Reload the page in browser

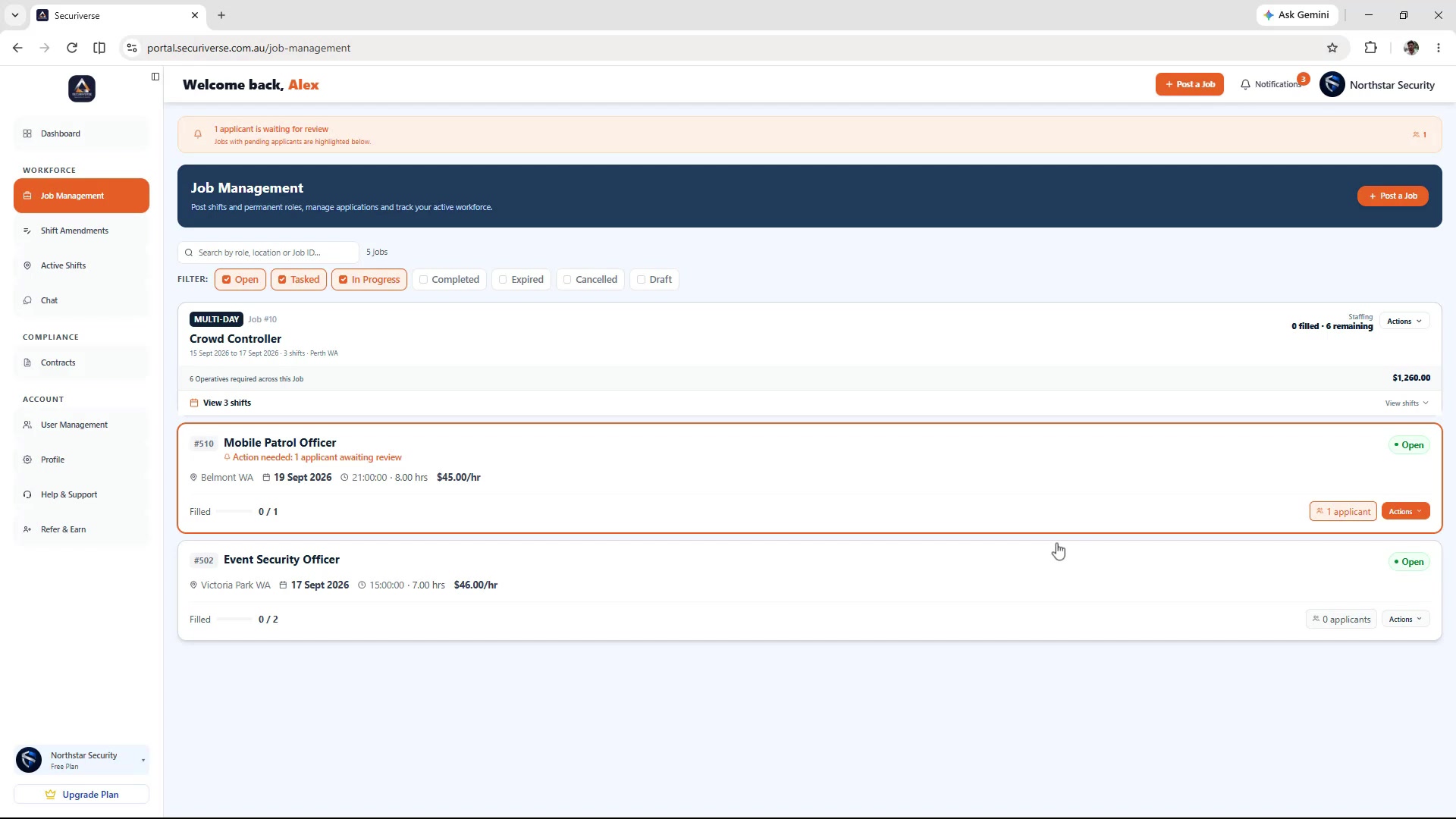pos(72,48)
